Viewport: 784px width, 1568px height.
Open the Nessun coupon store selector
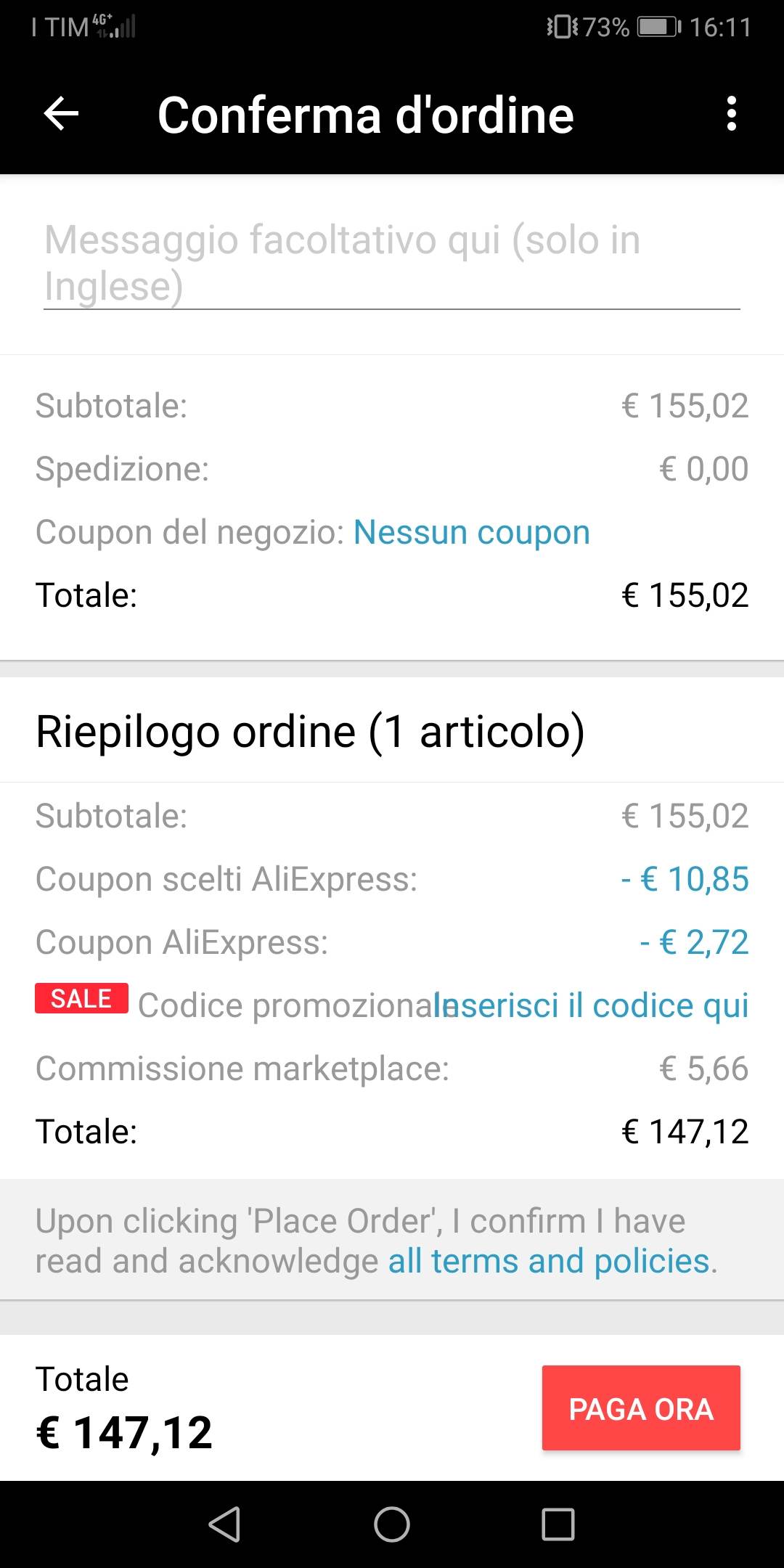pos(471,532)
